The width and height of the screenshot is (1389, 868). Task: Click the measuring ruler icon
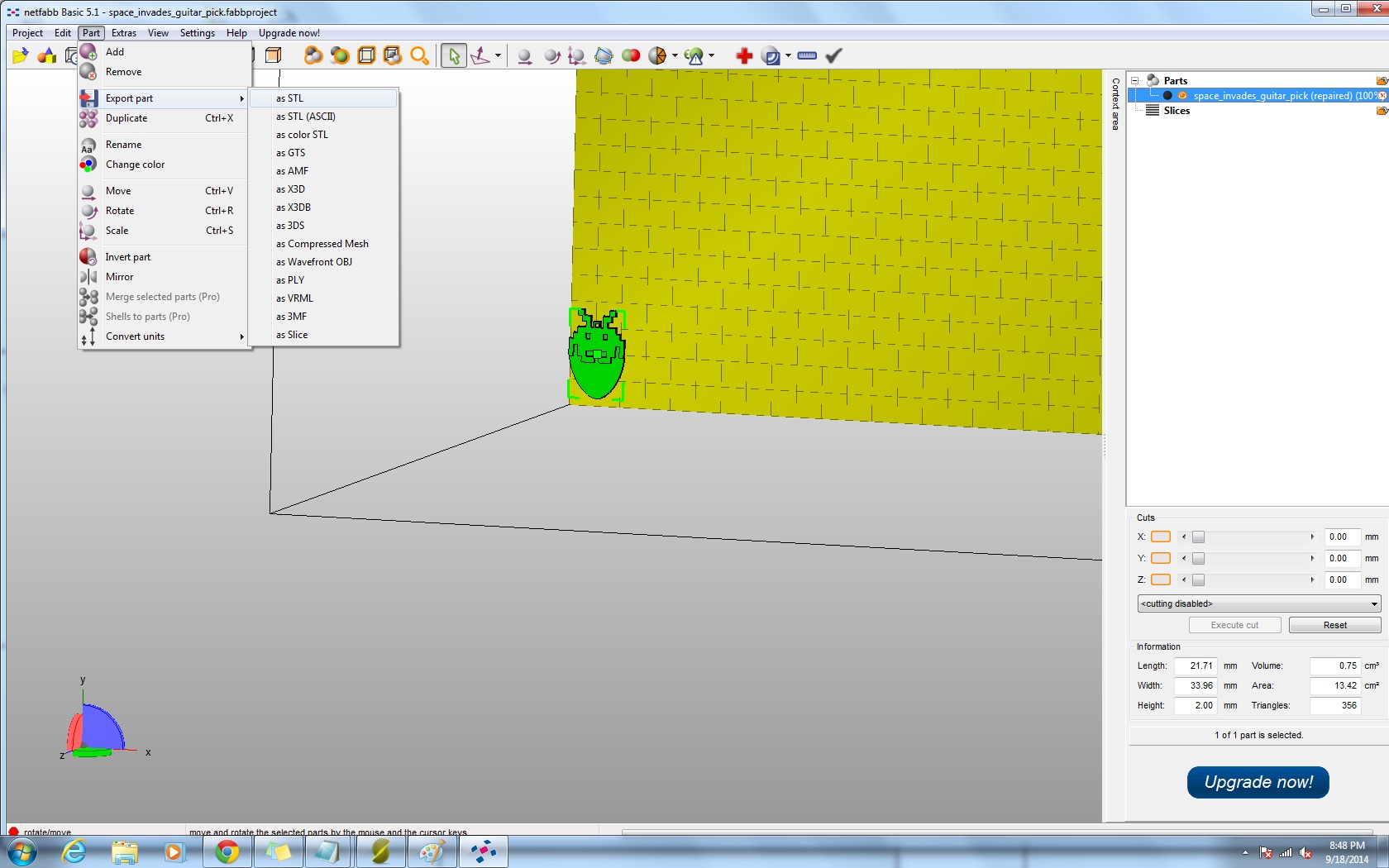click(x=807, y=55)
